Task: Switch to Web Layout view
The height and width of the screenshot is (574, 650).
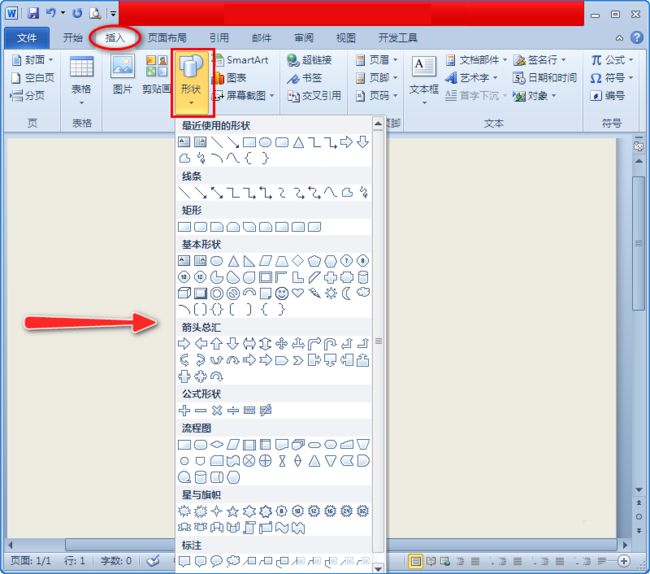Action: 445,561
